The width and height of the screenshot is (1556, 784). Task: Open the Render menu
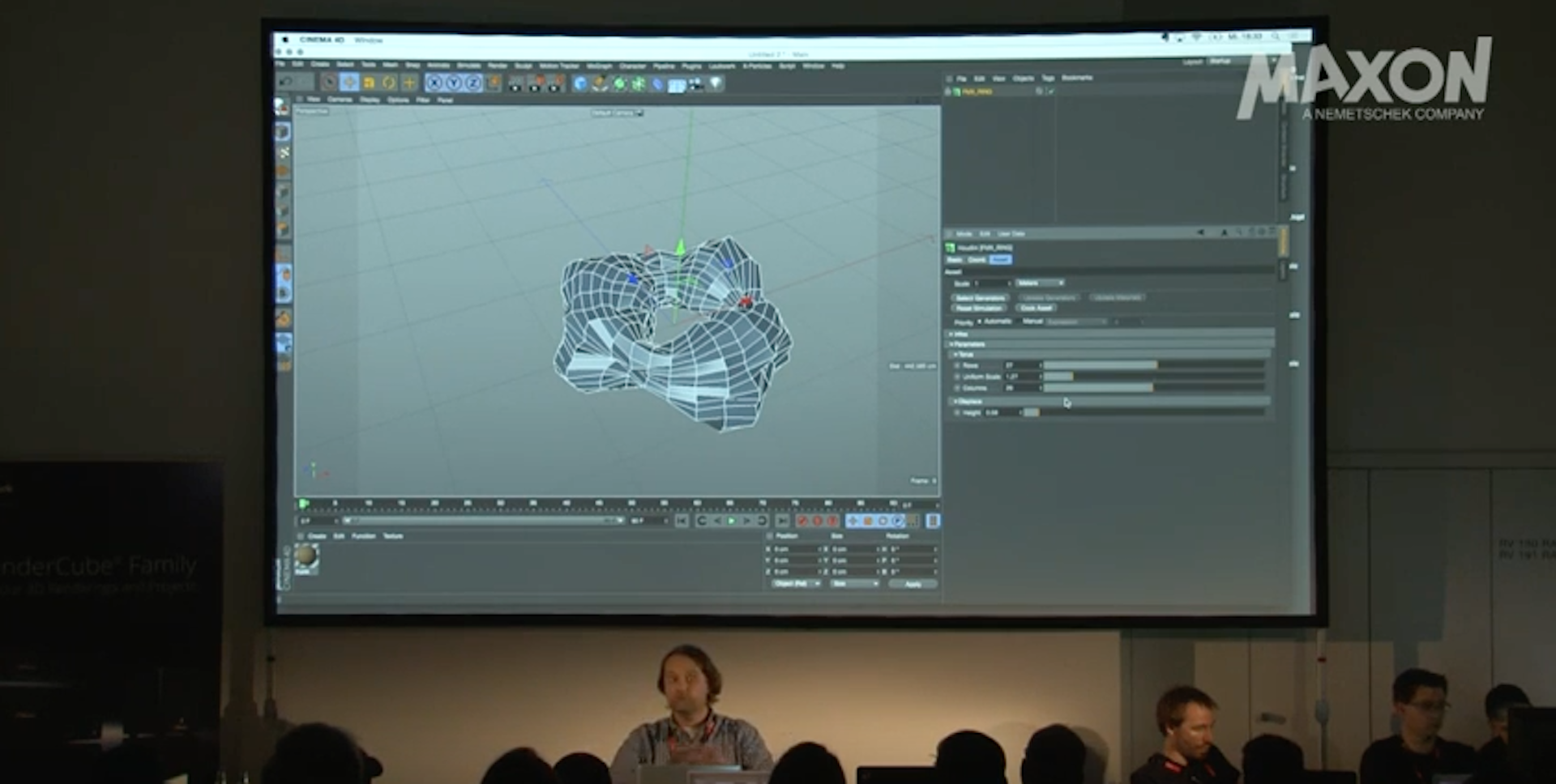click(498, 66)
